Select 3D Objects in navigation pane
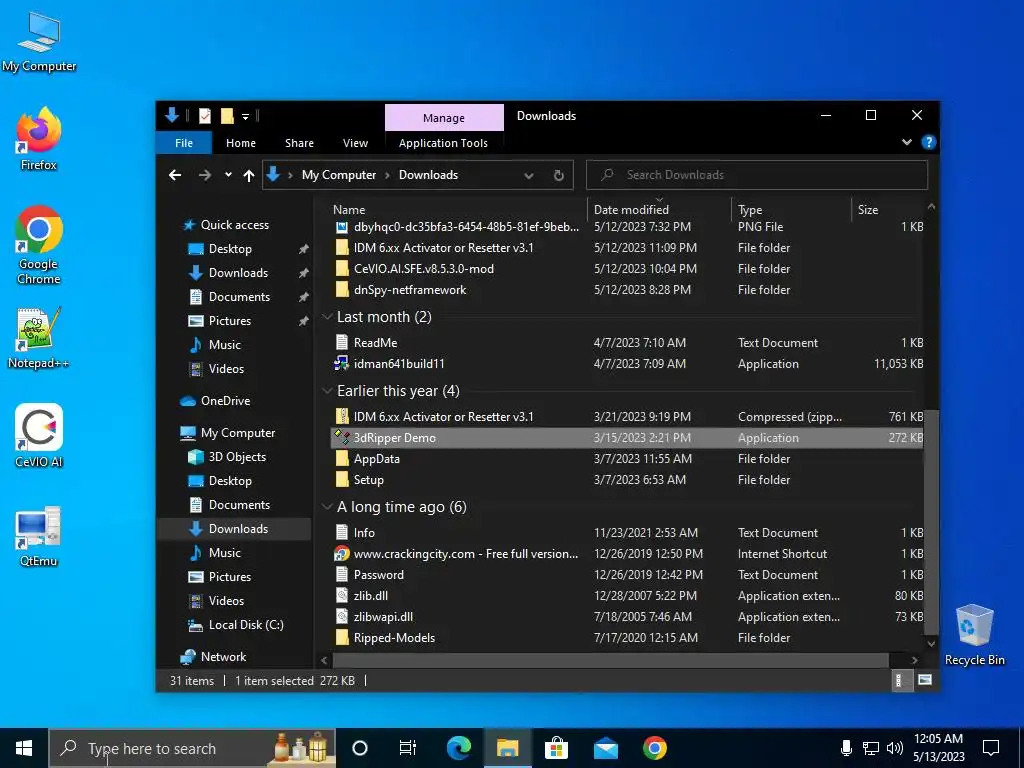 coord(237,457)
